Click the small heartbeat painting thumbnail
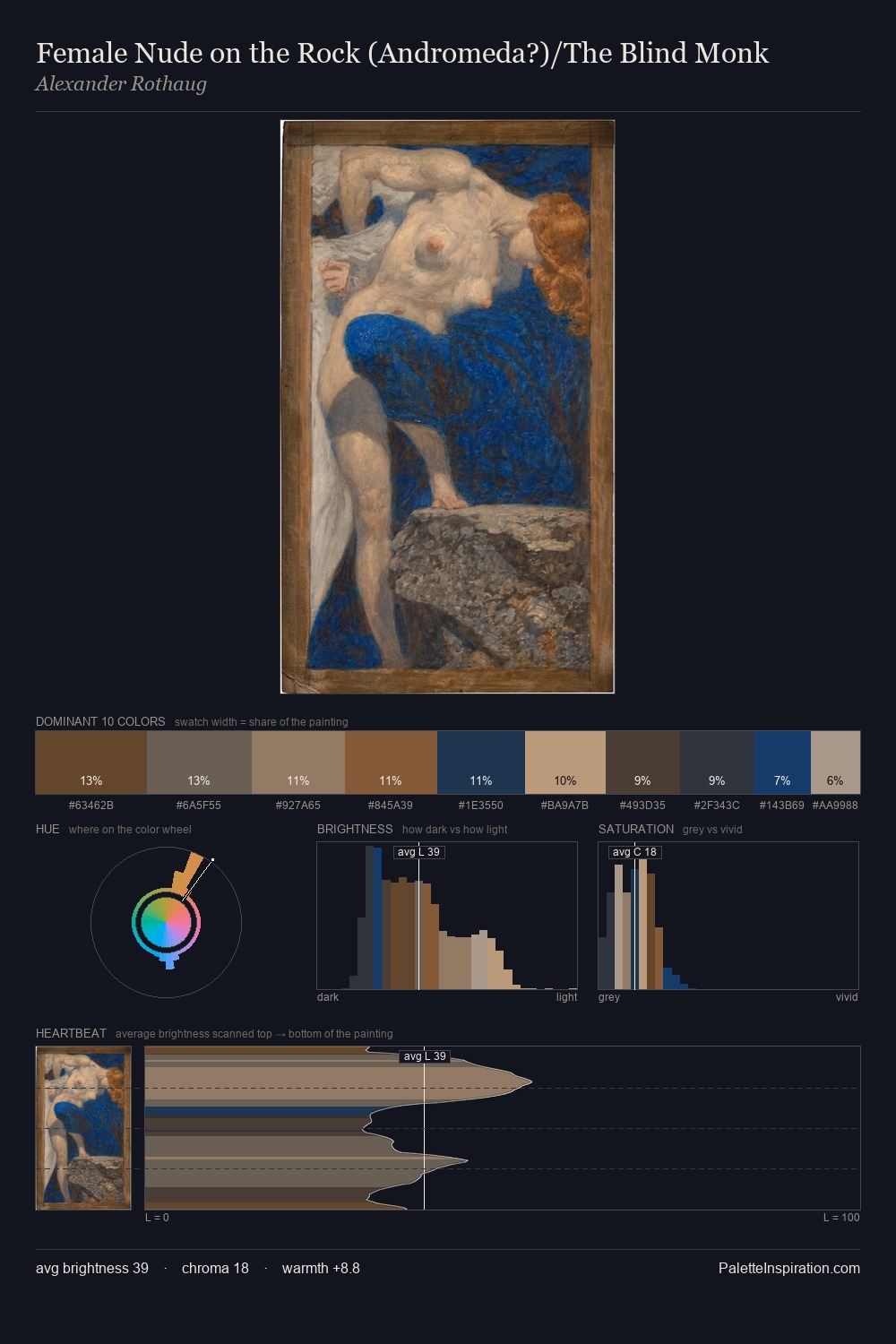The image size is (896, 1344). [x=83, y=1128]
